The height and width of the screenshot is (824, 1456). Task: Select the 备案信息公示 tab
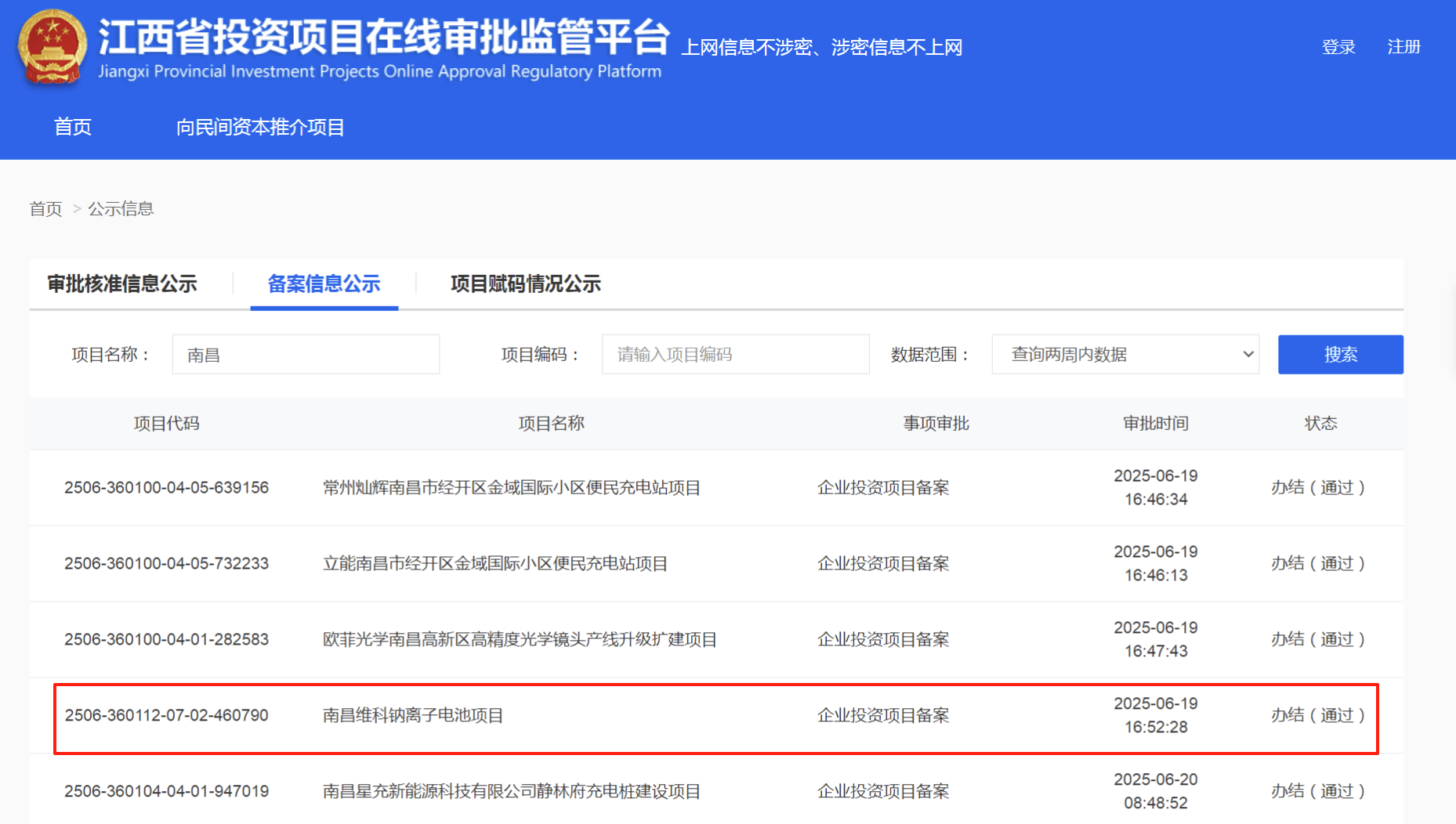click(324, 284)
